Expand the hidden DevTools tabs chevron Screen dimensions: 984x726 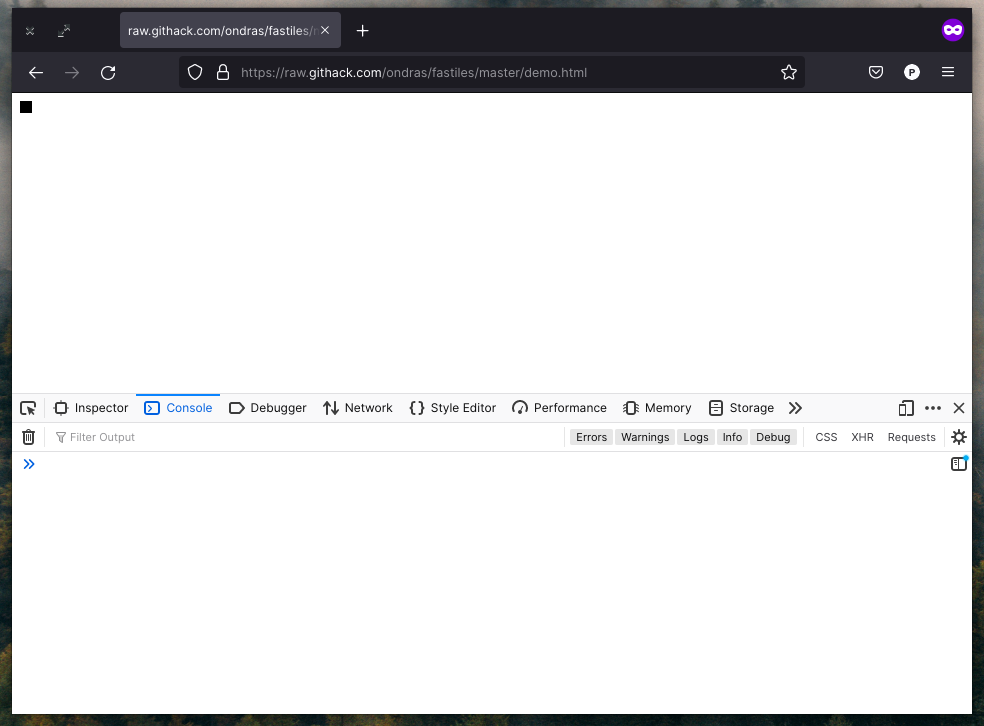[795, 408]
